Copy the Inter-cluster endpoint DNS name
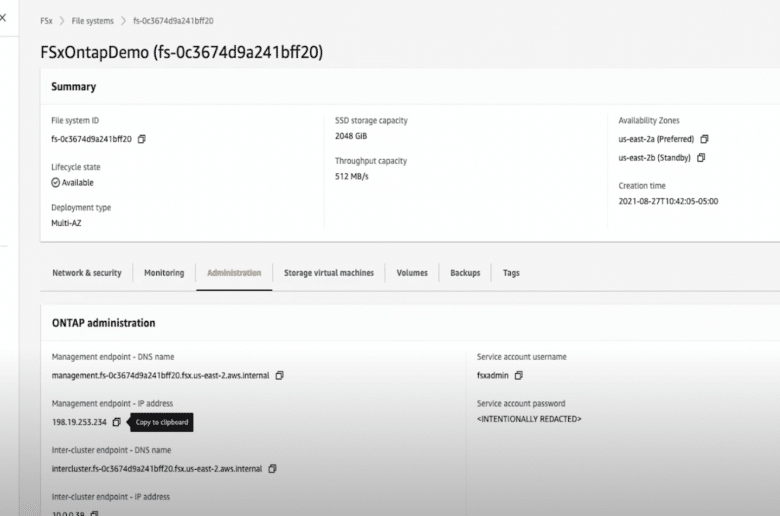Image resolution: width=780 pixels, height=516 pixels. (x=272, y=469)
